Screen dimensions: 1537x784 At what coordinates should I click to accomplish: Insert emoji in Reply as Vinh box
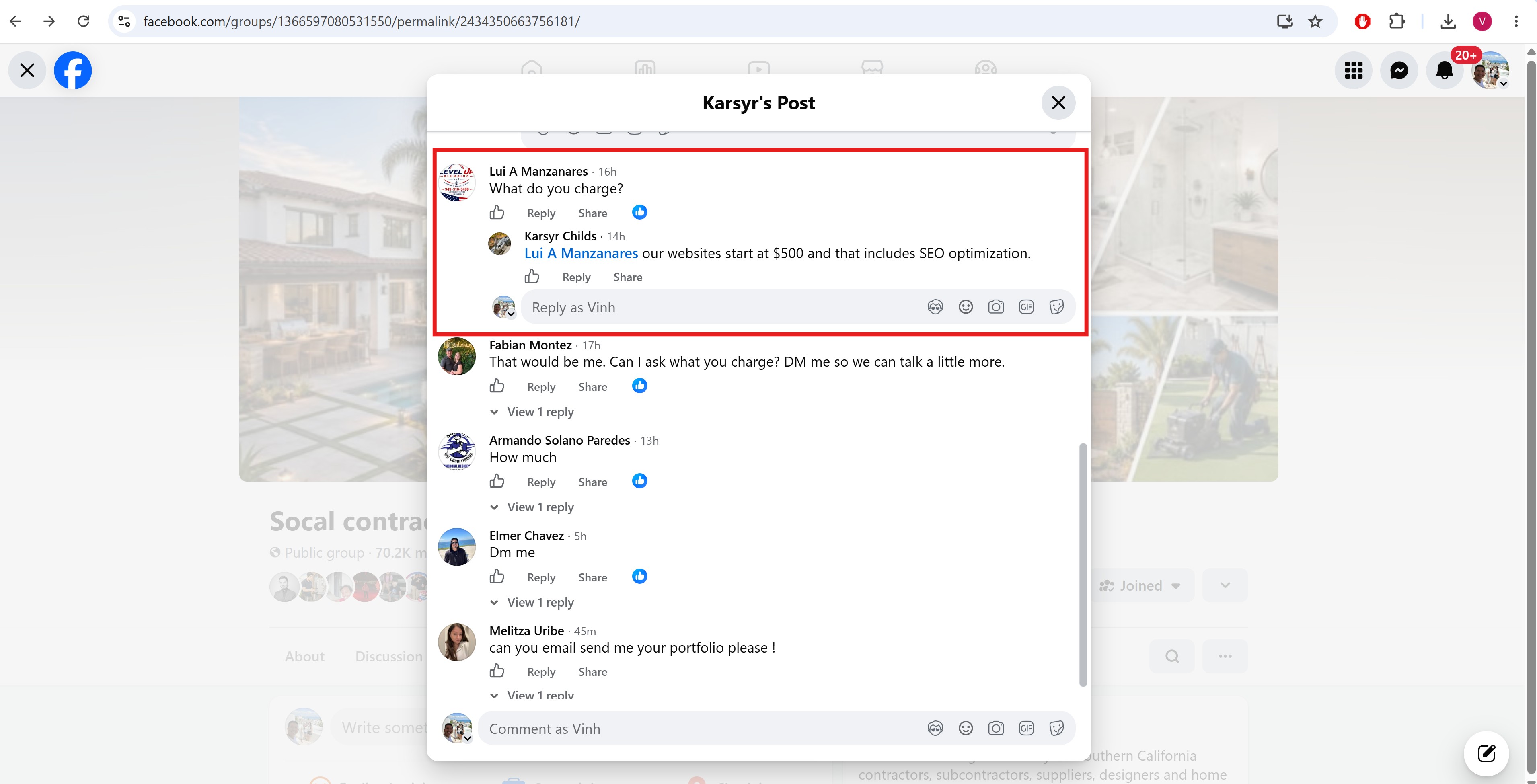tap(966, 307)
